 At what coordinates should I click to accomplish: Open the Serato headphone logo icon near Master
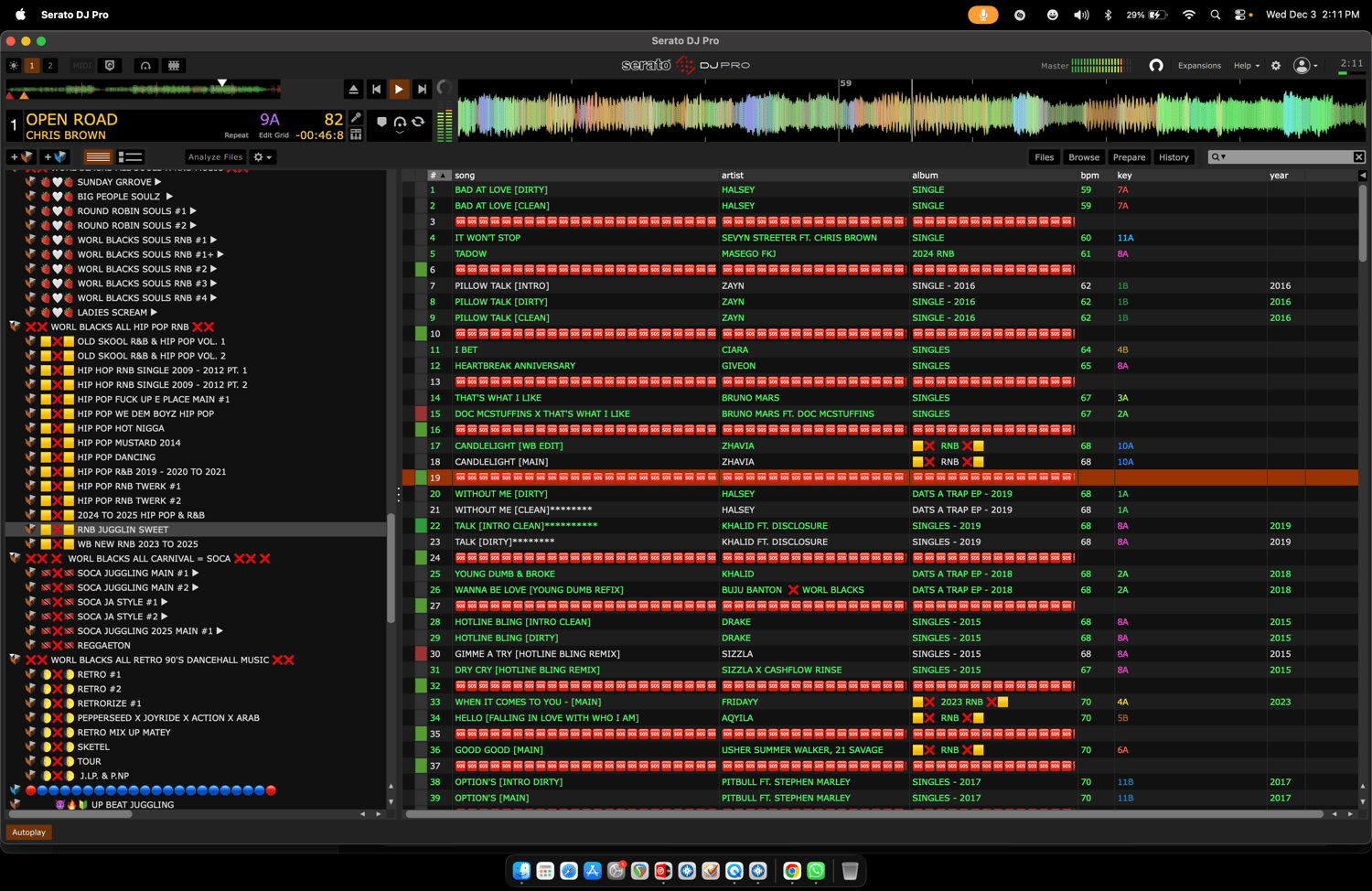[1156, 66]
